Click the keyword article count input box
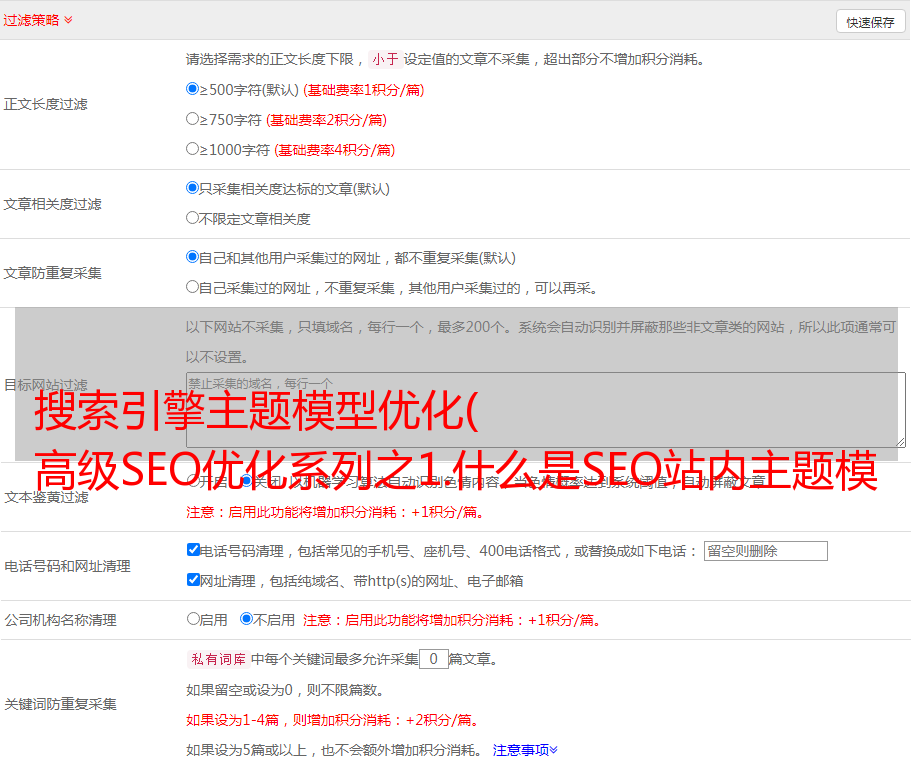The height and width of the screenshot is (768, 912). [x=433, y=659]
